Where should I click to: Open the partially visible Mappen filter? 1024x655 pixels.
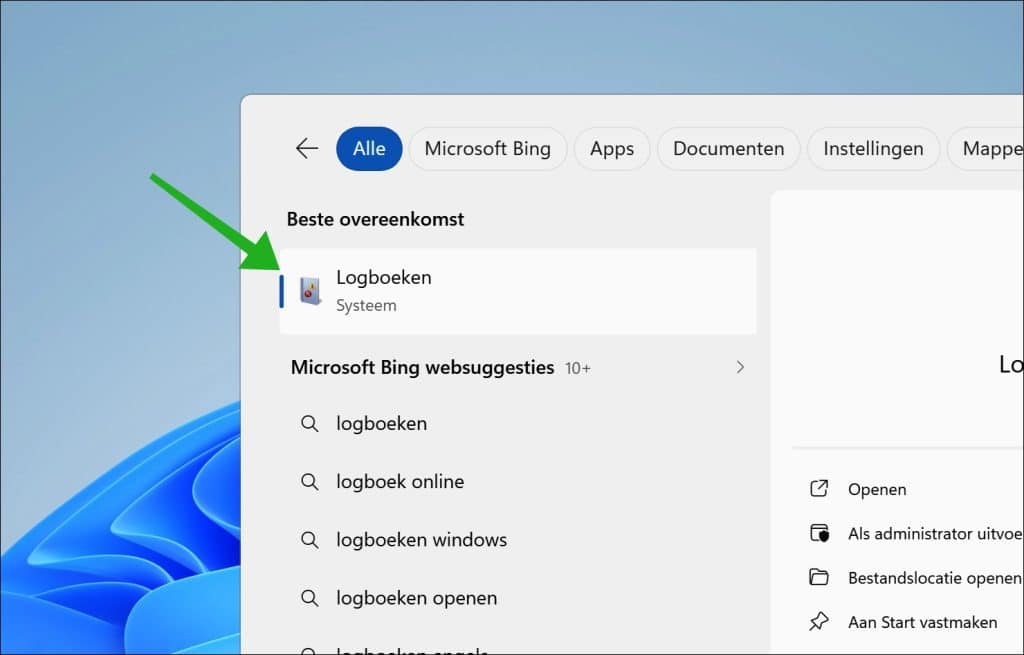[x=985, y=149]
